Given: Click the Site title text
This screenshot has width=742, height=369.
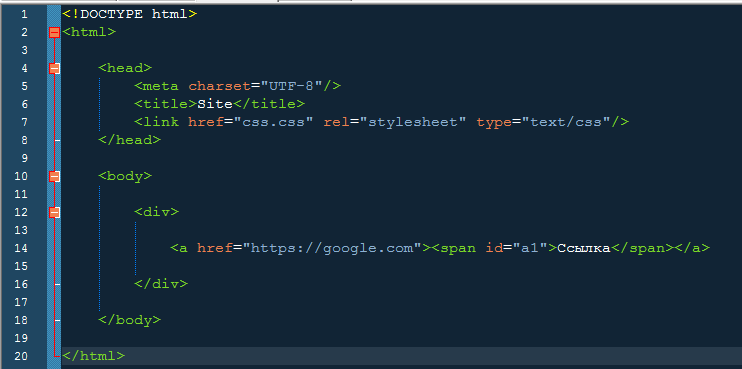Looking at the screenshot, I should click(215, 104).
